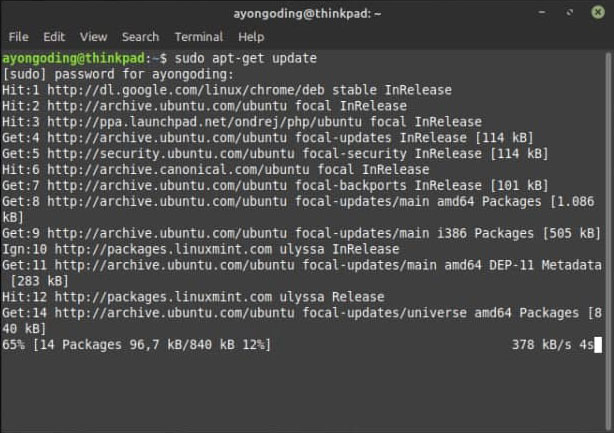Open the Terminal menu
The width and height of the screenshot is (614, 433).
[x=199, y=37]
